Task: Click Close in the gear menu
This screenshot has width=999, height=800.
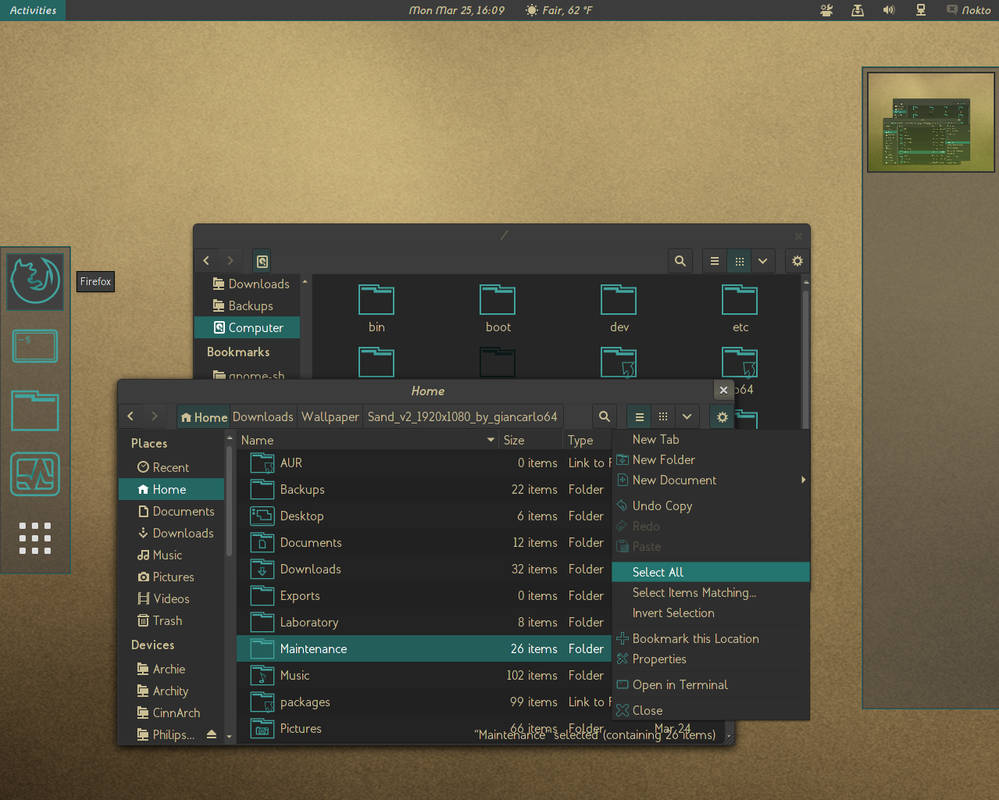Action: pyautogui.click(x=710, y=710)
